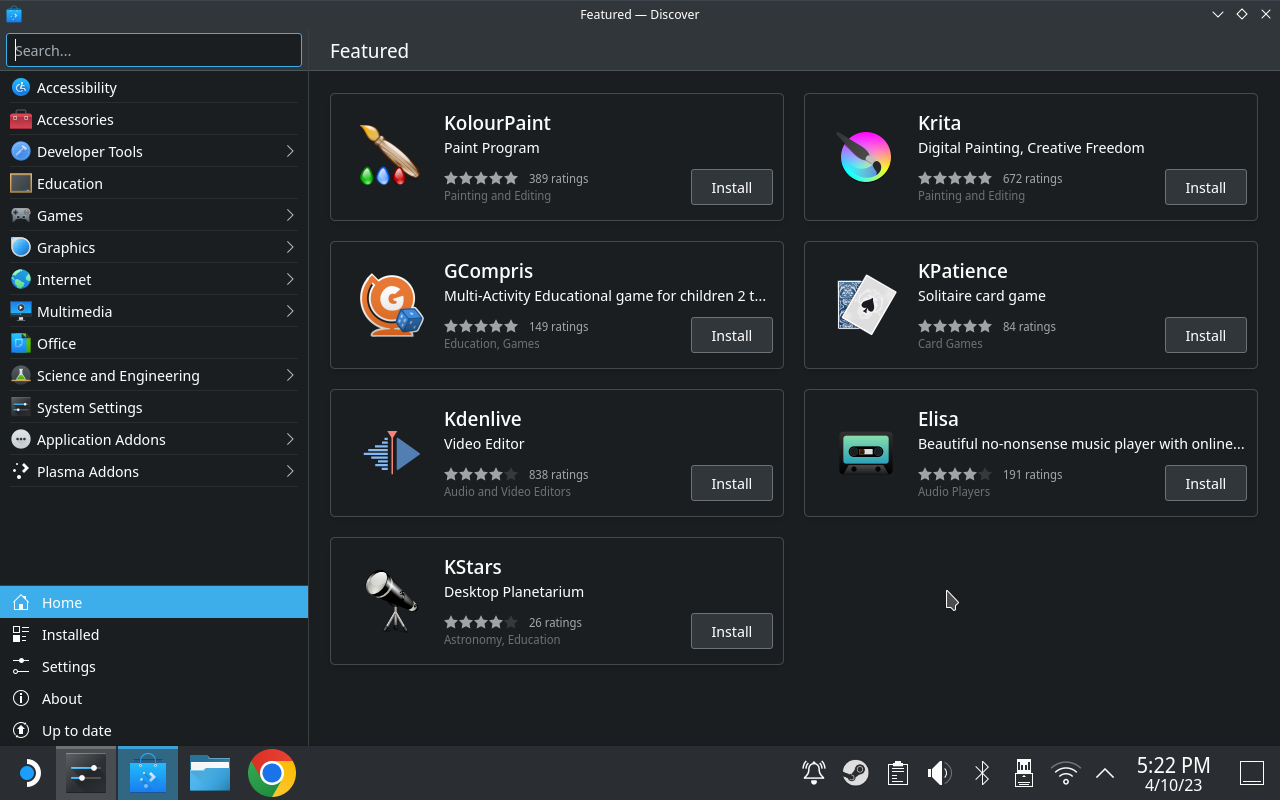
Task: Focus the Search field
Action: (x=154, y=50)
